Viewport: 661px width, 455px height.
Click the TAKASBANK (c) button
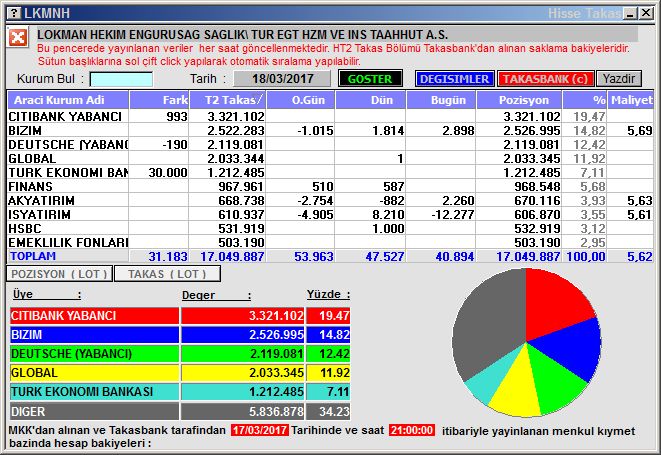[545, 79]
